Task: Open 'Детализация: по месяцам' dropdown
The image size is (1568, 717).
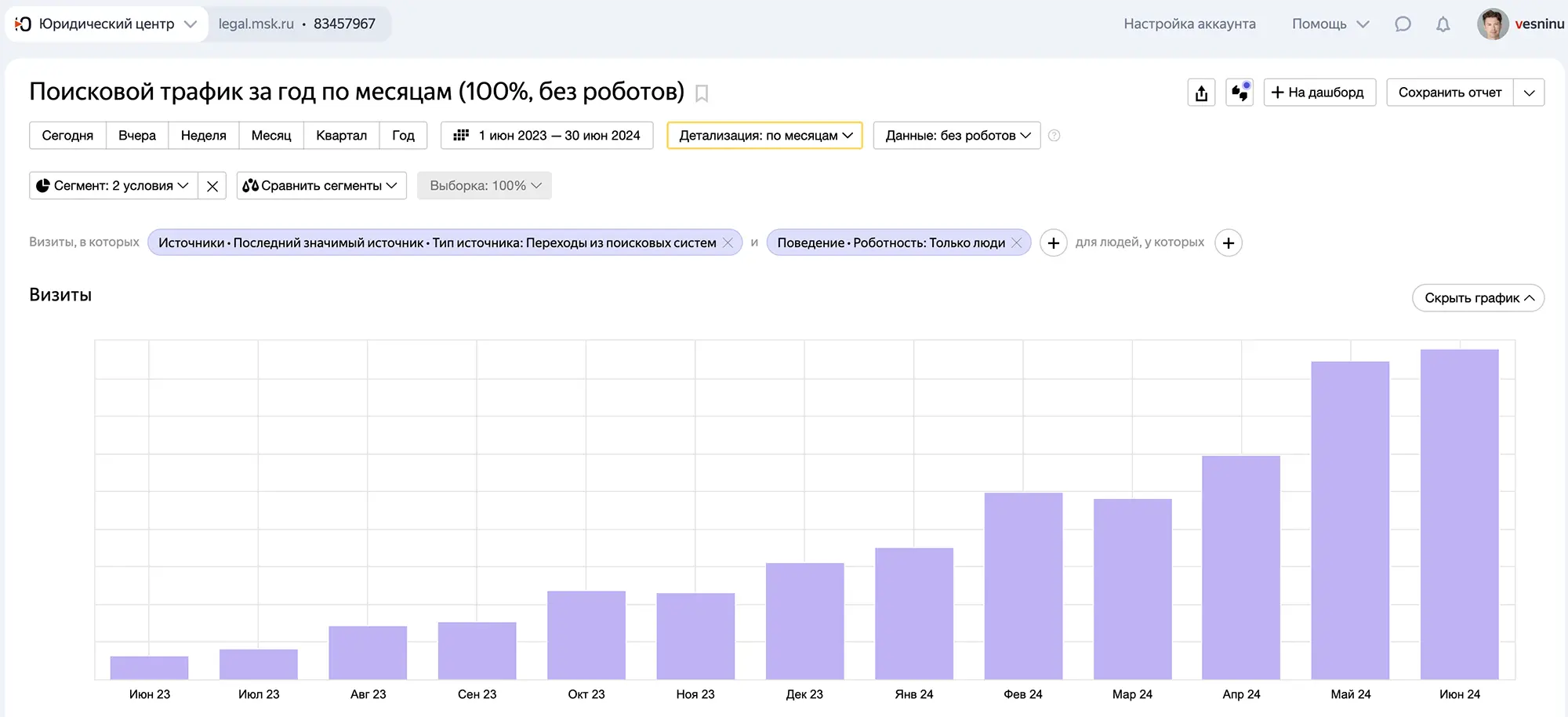Action: point(764,136)
